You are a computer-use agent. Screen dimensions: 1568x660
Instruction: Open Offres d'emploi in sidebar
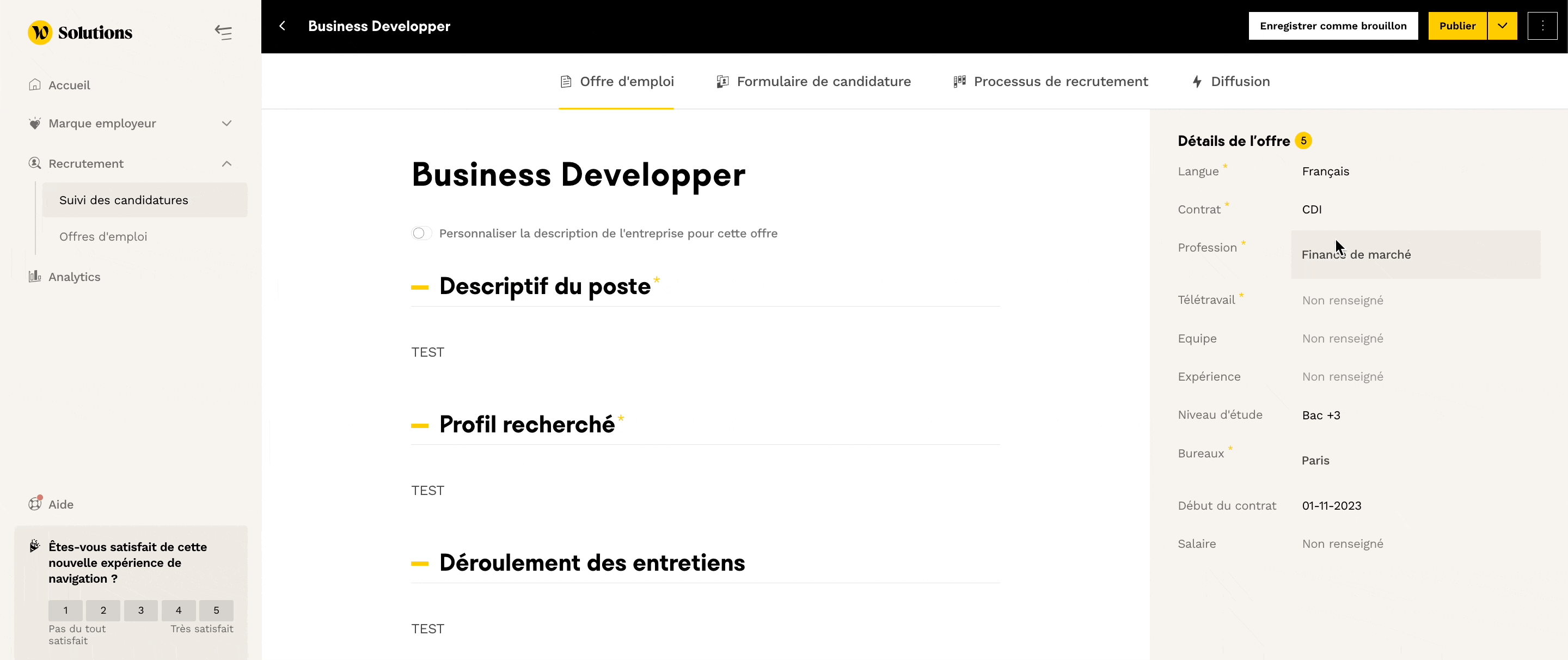click(x=103, y=236)
